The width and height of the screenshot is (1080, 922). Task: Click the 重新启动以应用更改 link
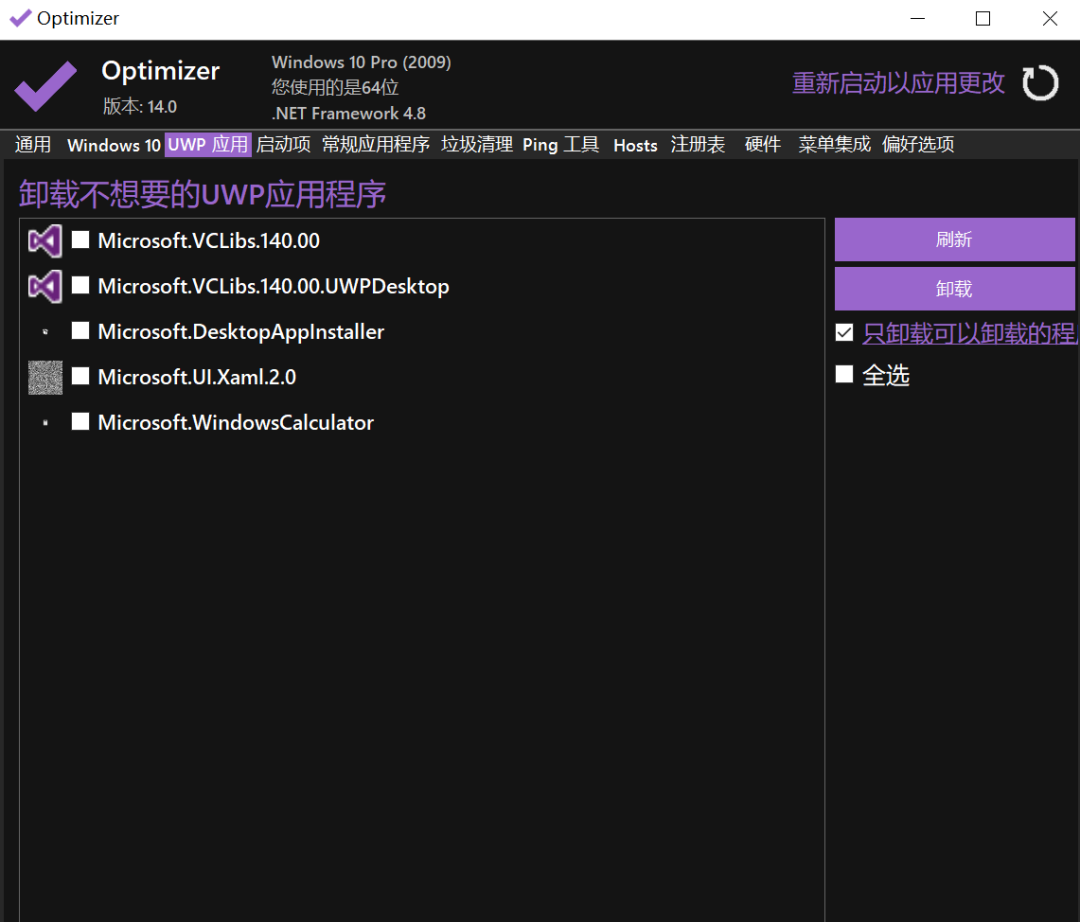pos(898,83)
